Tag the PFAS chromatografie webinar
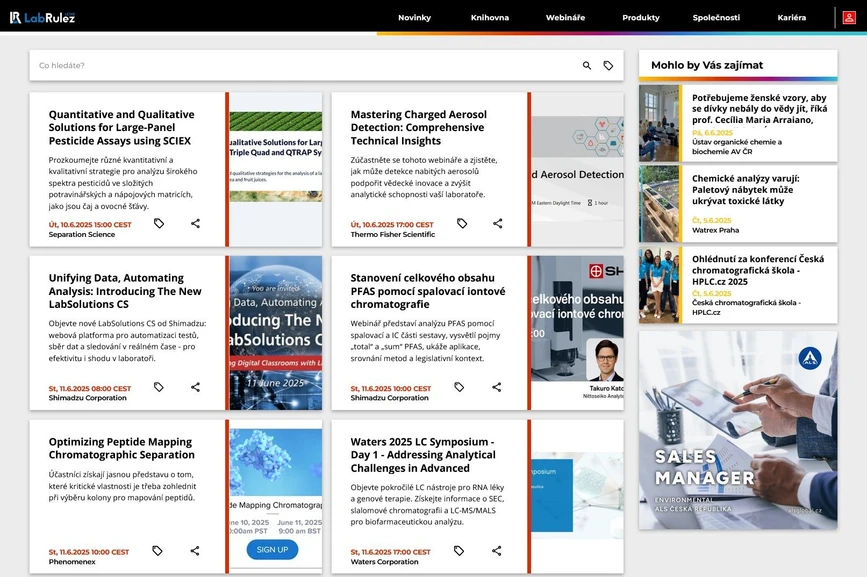 (x=459, y=387)
